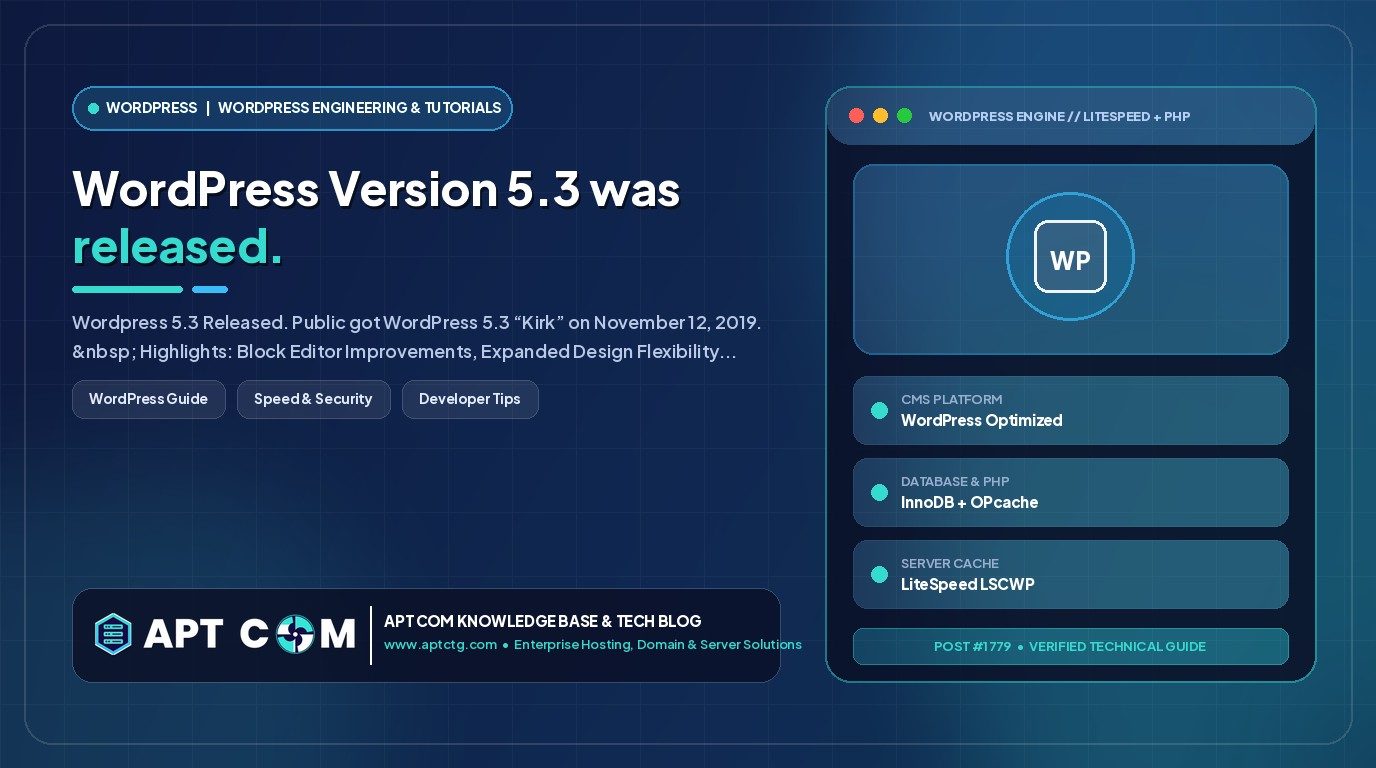Image resolution: width=1376 pixels, height=768 pixels.
Task: Click the "WordPress Optimized" value
Action: pyautogui.click(x=981, y=420)
